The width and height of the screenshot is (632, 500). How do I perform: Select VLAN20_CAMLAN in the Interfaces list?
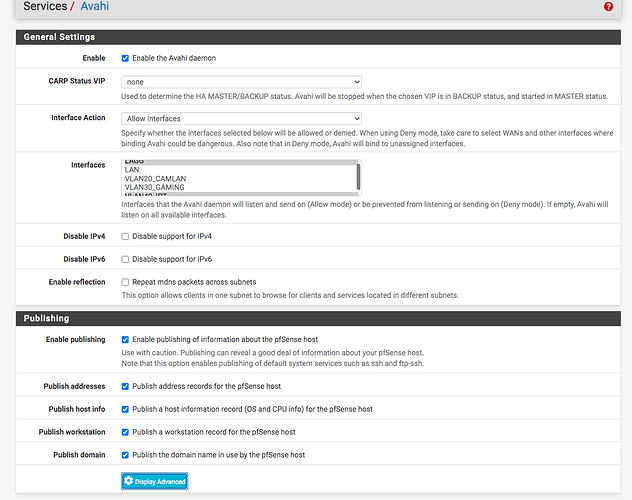[x=239, y=178]
